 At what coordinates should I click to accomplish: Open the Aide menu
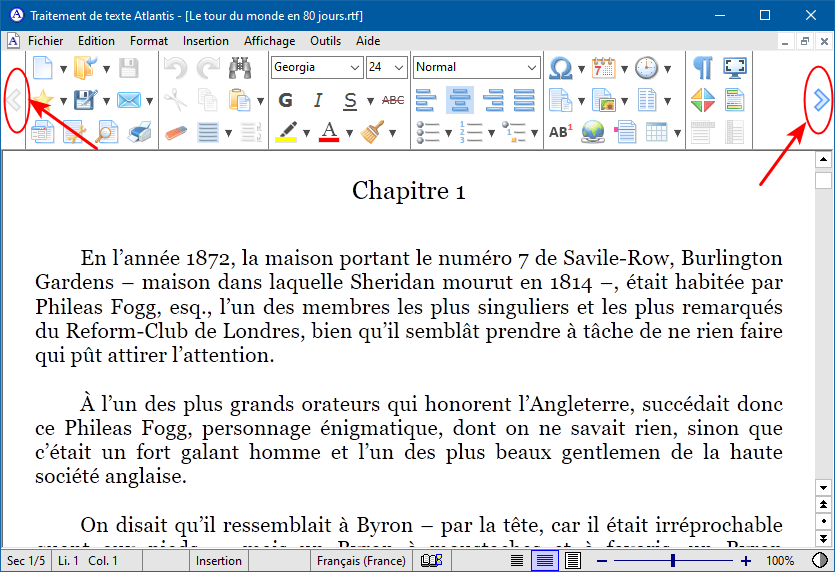point(368,41)
